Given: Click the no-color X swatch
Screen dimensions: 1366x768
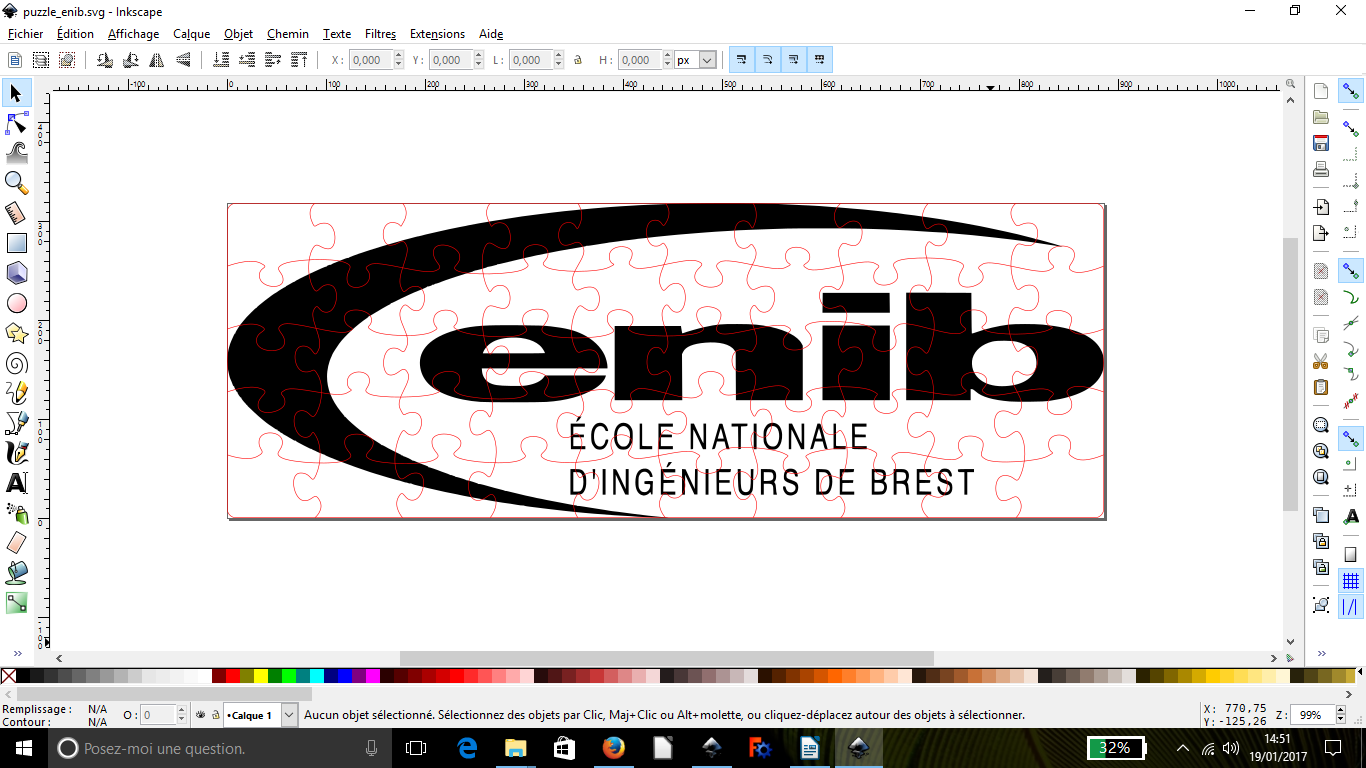Looking at the screenshot, I should coord(8,677).
